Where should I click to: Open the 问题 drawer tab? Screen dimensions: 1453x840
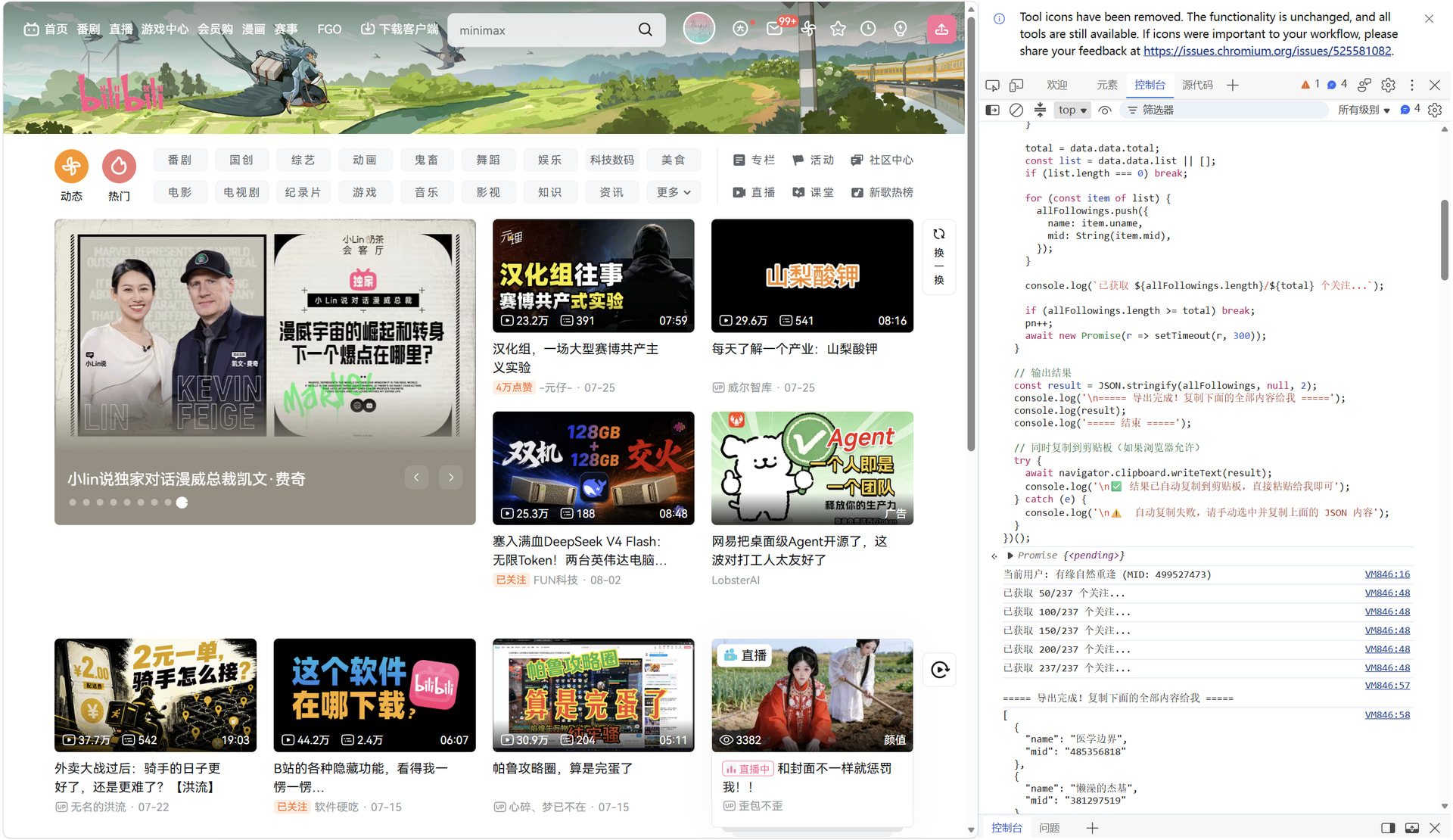[x=1050, y=828]
